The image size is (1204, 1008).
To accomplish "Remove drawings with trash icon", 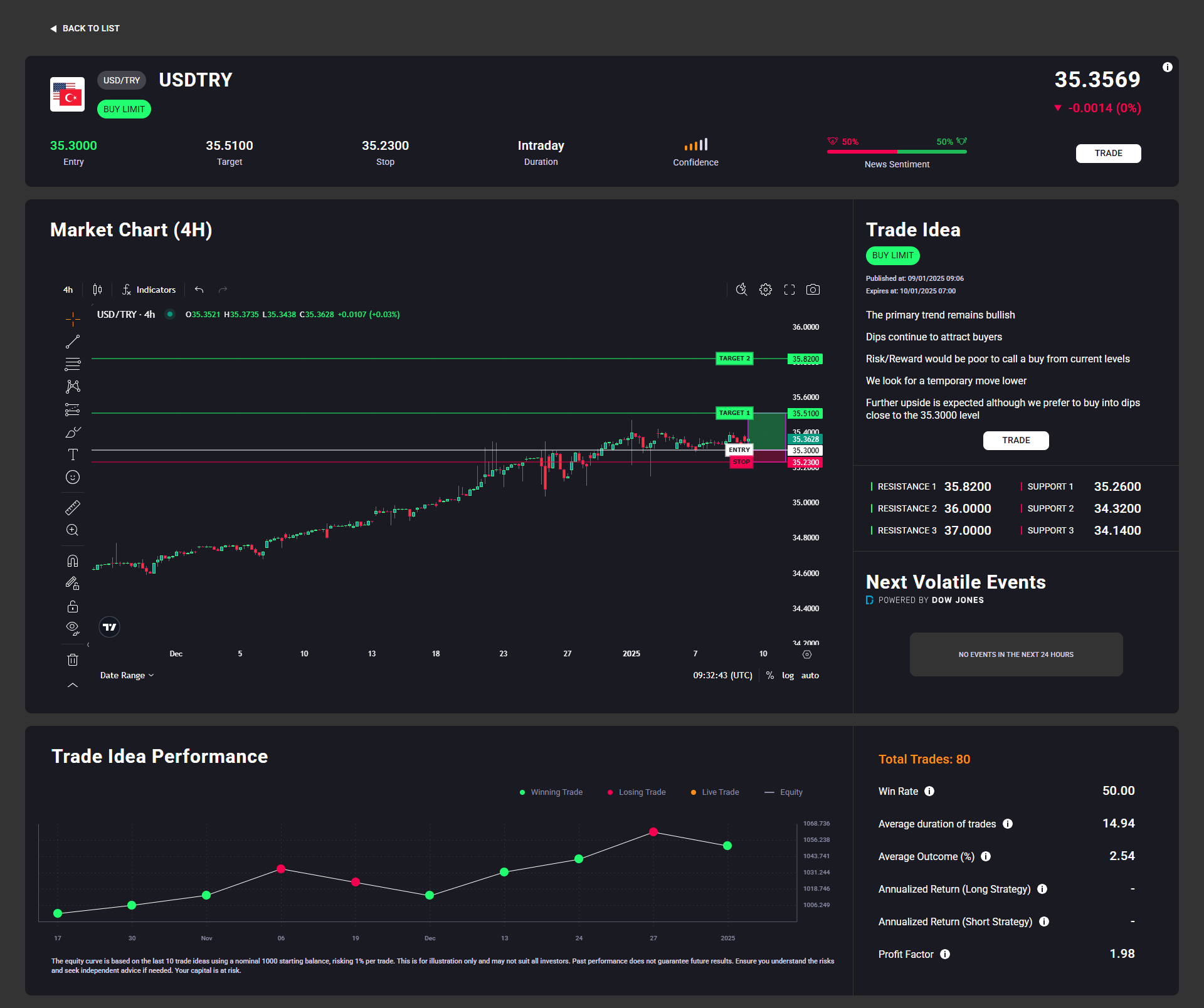I will click(73, 659).
